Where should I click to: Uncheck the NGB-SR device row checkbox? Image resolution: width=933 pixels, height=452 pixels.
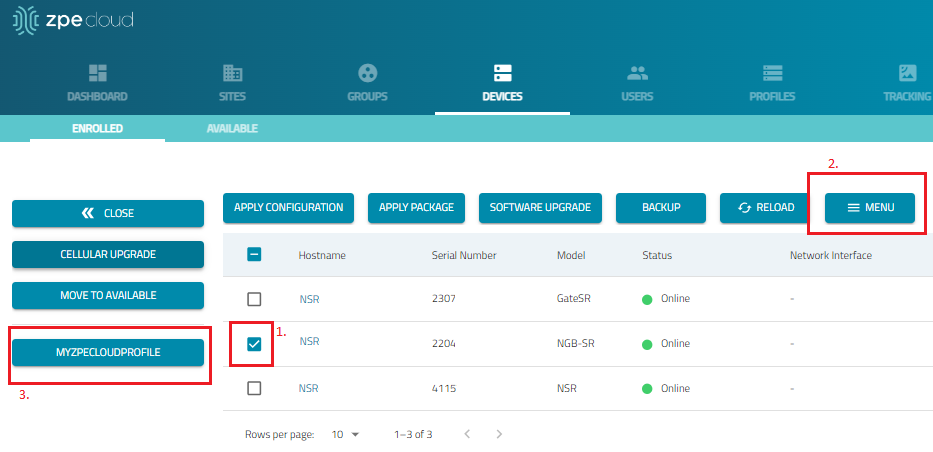pos(254,344)
